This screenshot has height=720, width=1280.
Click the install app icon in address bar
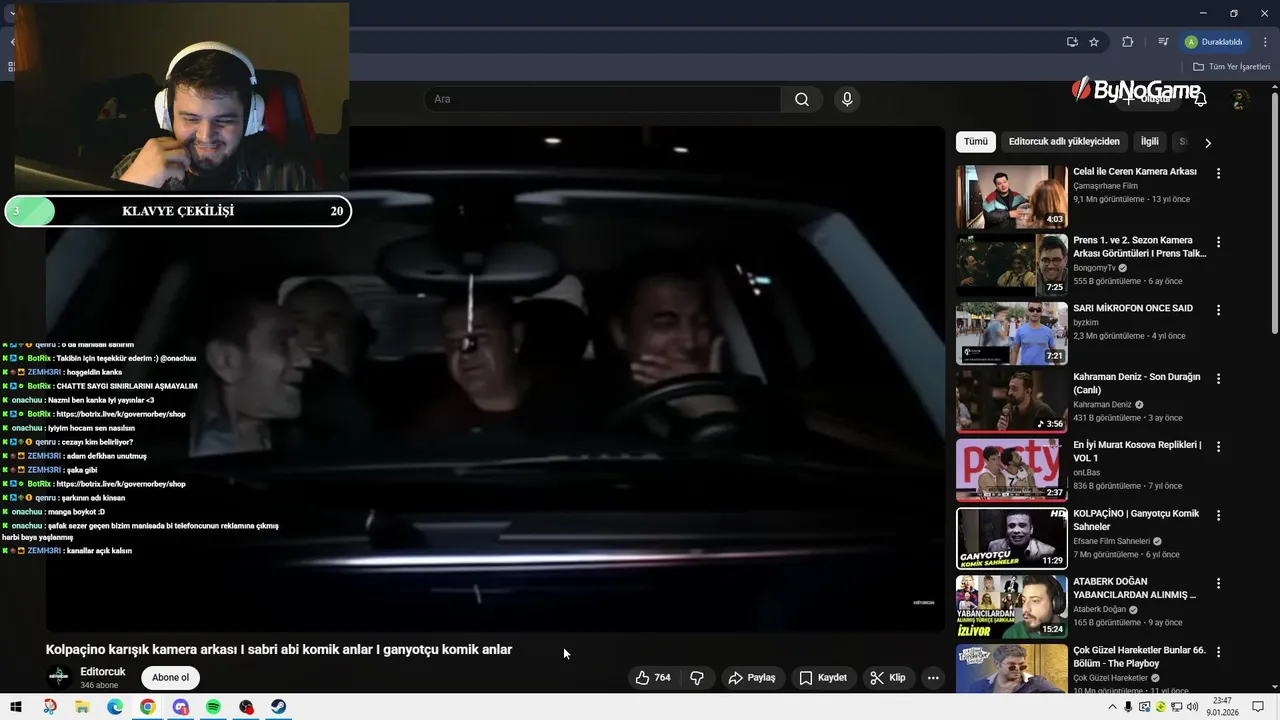(x=1072, y=42)
